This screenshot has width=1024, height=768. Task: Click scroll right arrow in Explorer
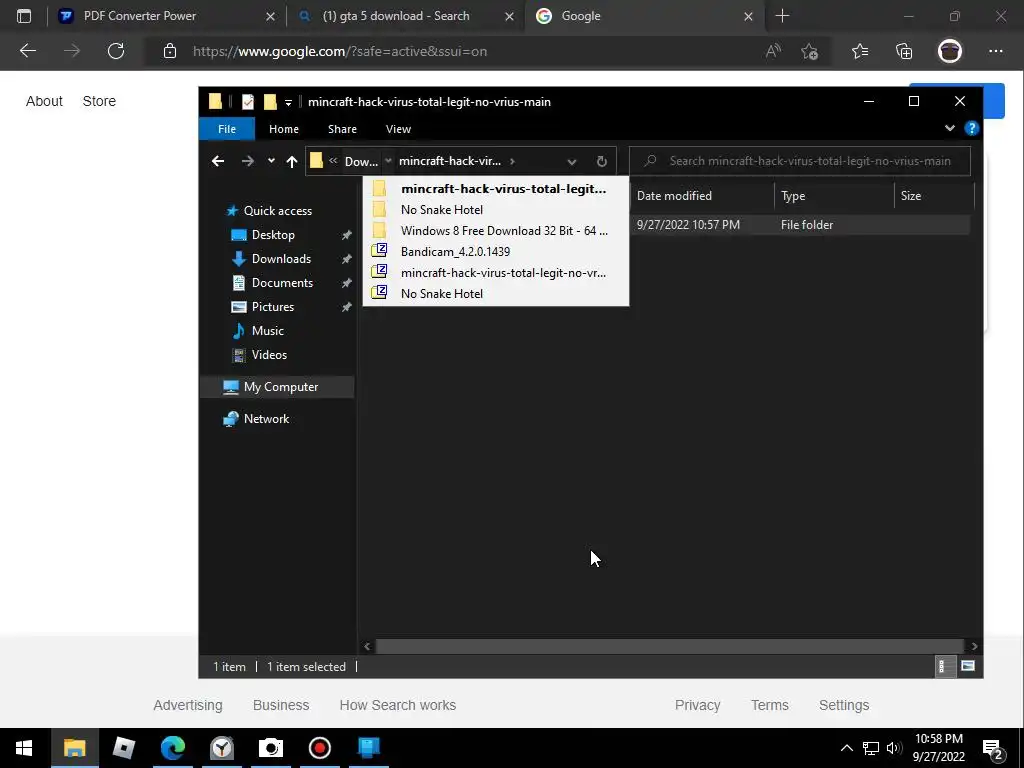(974, 646)
